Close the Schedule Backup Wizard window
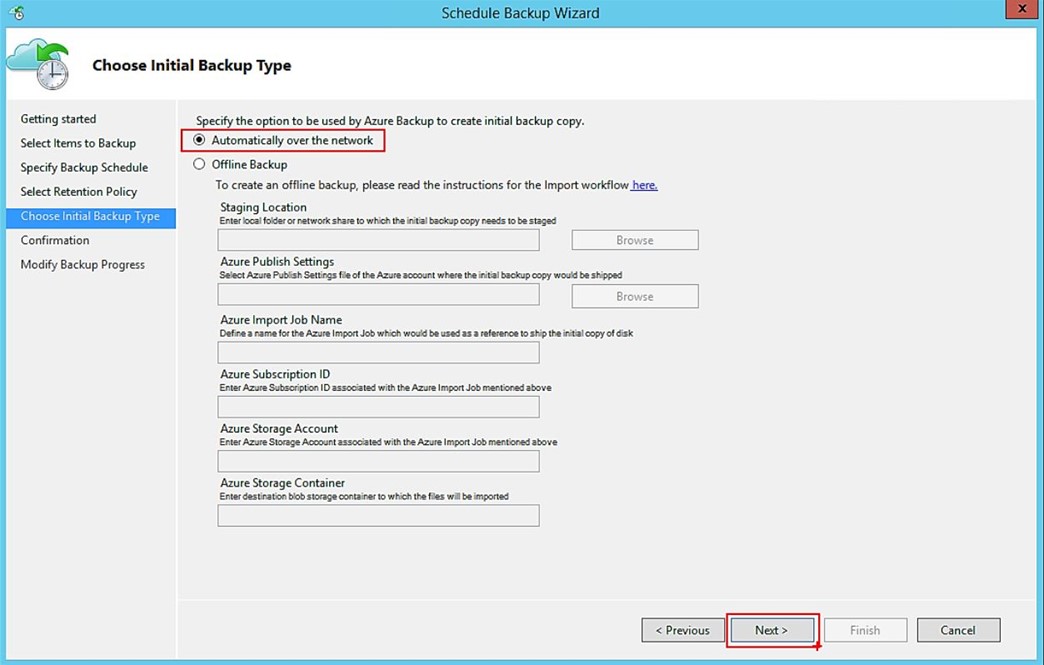 (1021, 9)
